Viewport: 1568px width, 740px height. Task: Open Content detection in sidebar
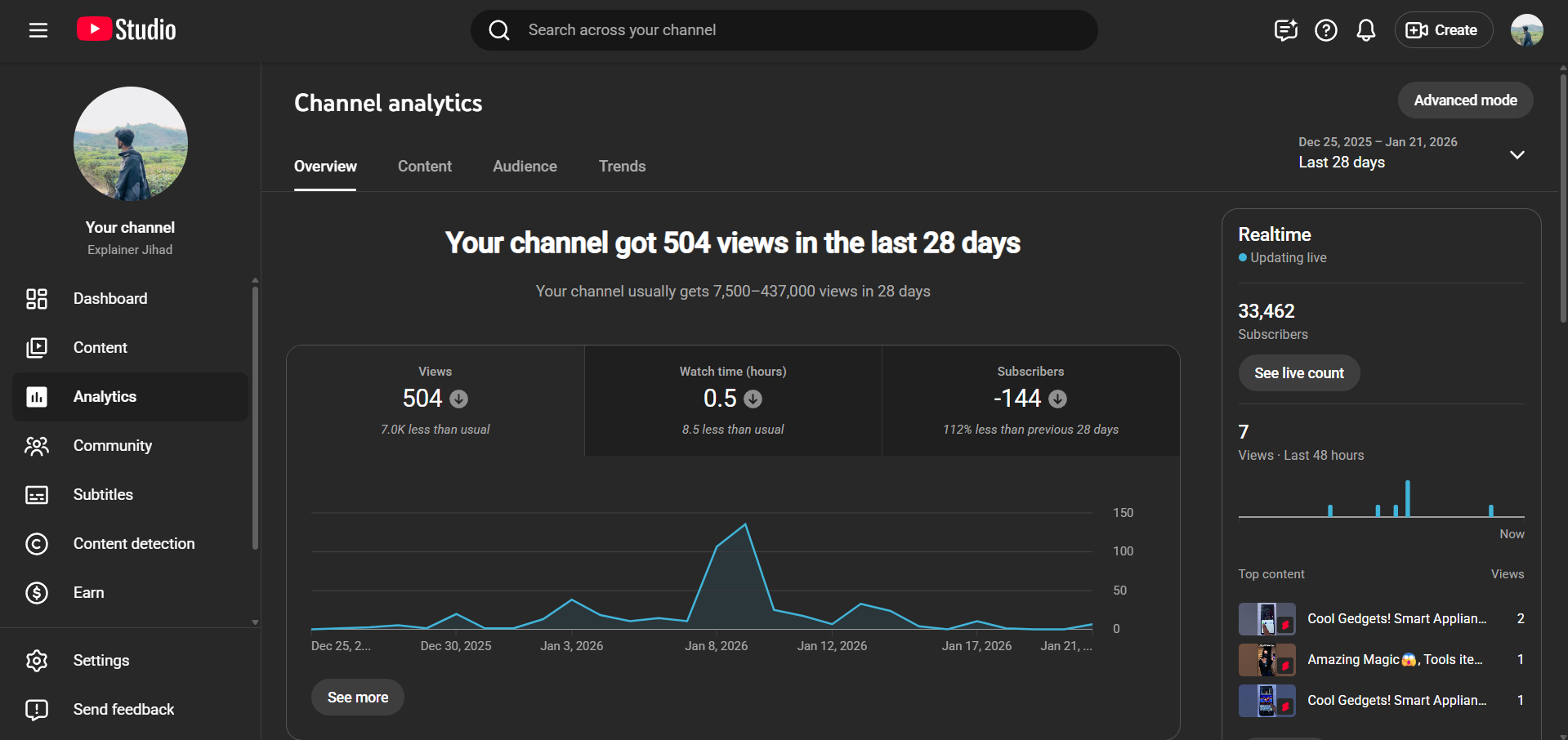point(133,544)
